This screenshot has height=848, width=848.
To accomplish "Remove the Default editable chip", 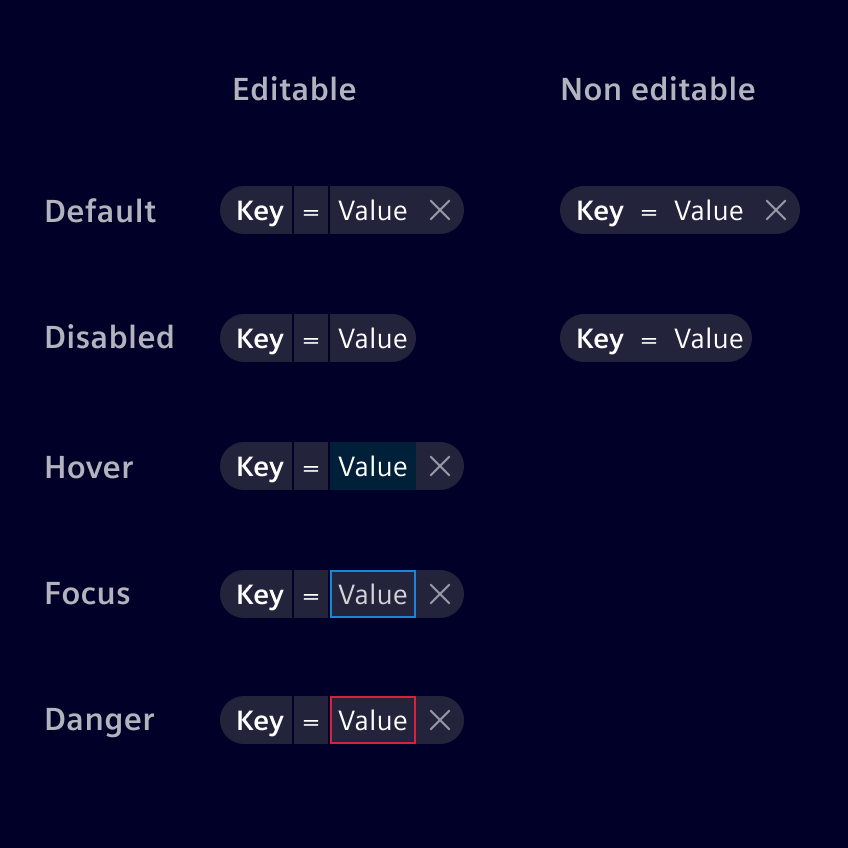I will pos(440,210).
